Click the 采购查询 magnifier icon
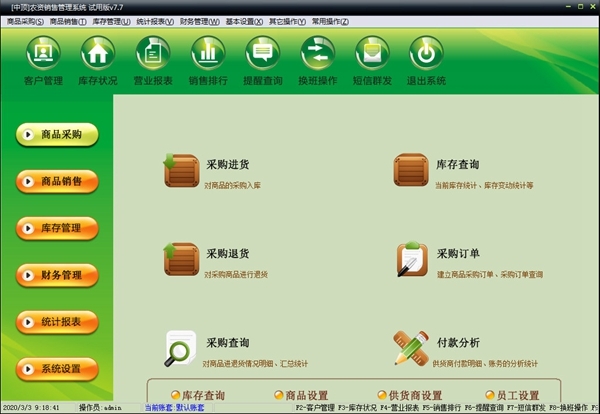Screen dimensions: 600x414 point(181,348)
